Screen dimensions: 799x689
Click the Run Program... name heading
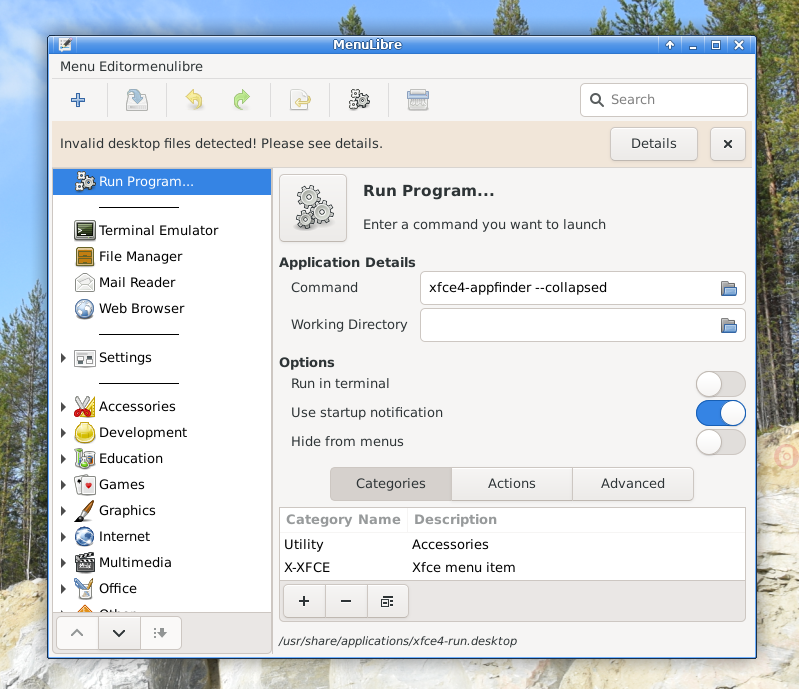tap(429, 191)
